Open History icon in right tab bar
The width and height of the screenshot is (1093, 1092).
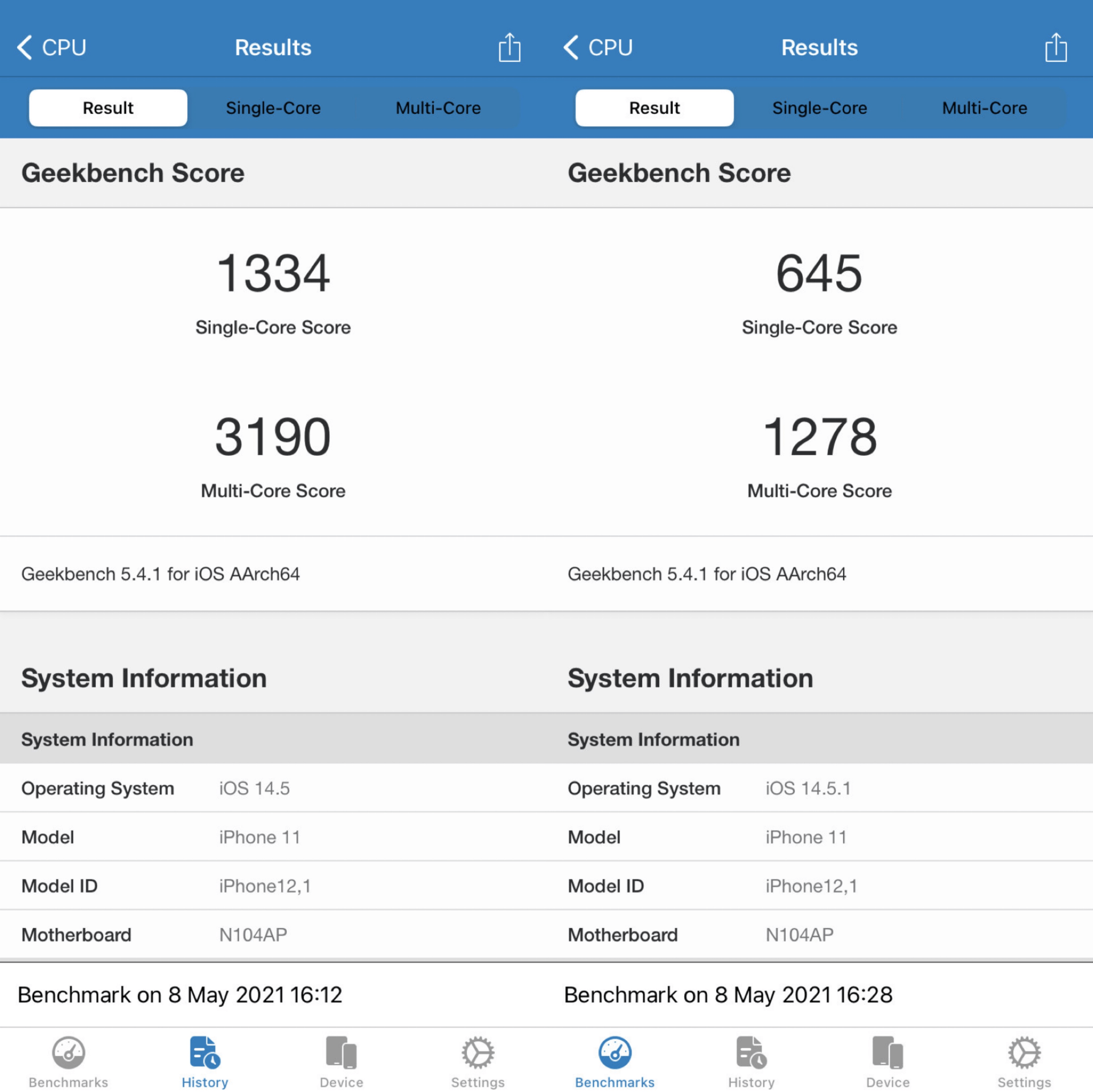point(751,1052)
